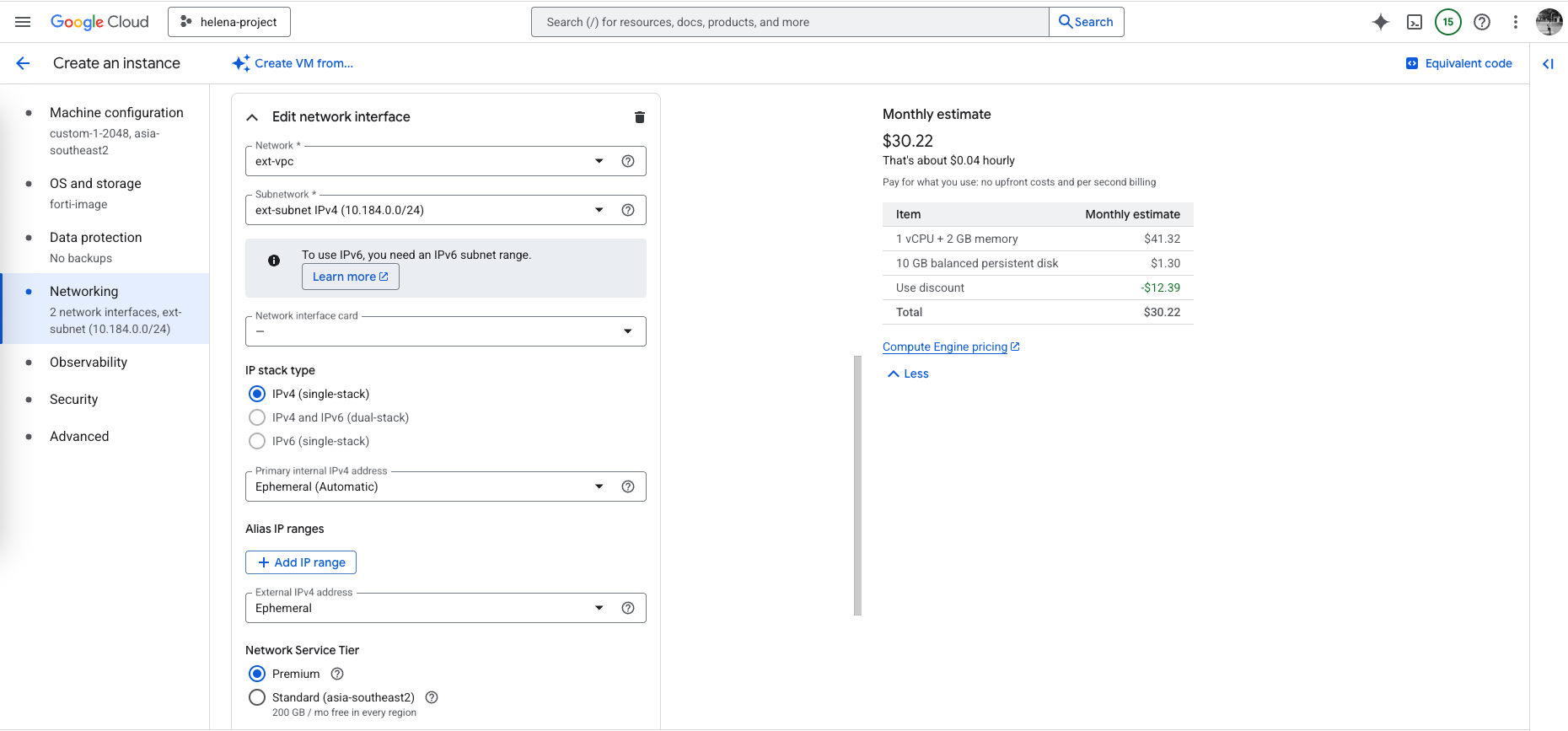Select IPv4 and IPv6 dual-stack option
This screenshot has height=731, width=1568.
(257, 417)
